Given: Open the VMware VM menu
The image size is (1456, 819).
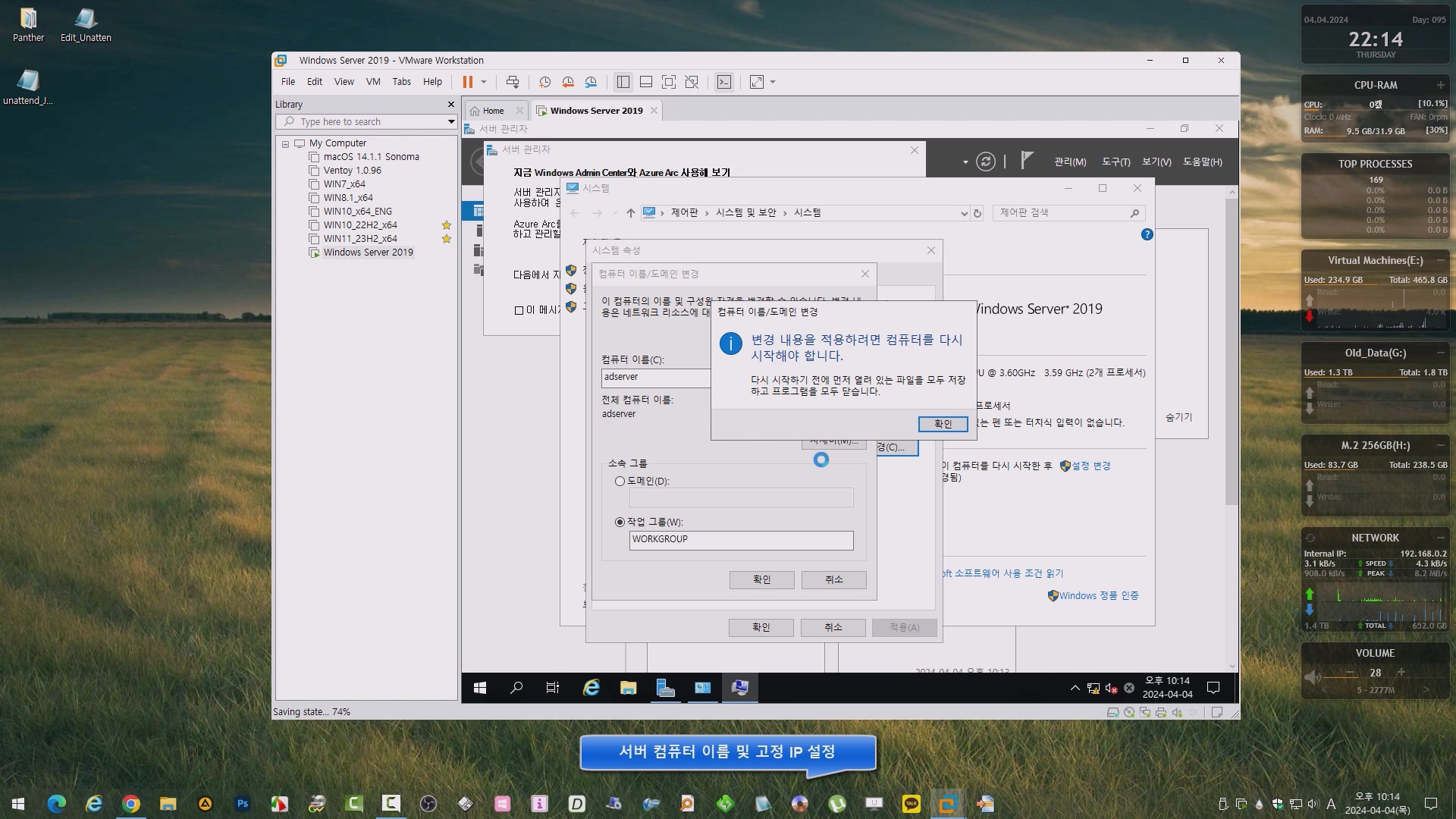Looking at the screenshot, I should [x=373, y=82].
